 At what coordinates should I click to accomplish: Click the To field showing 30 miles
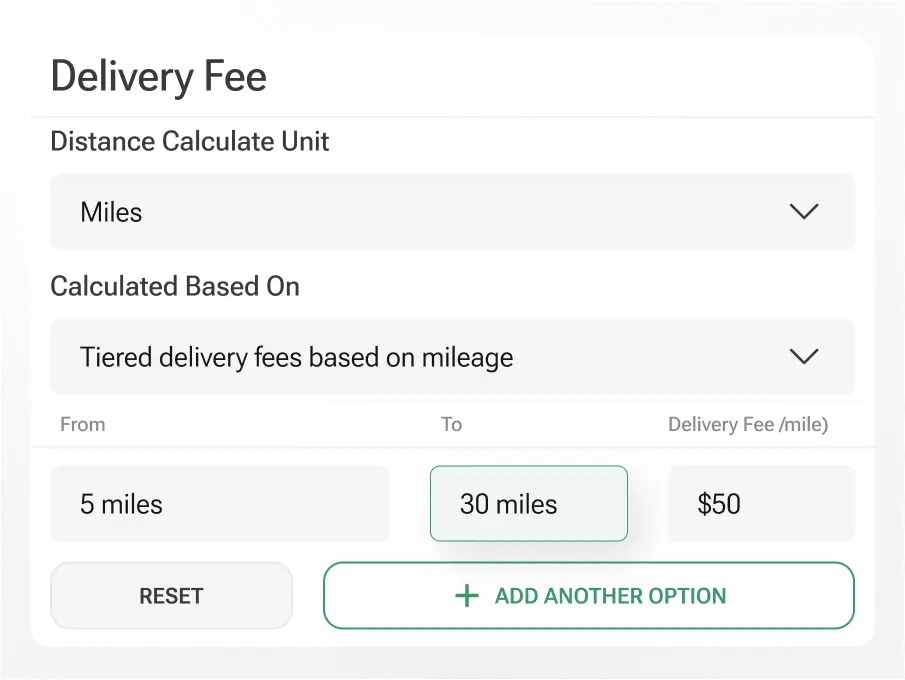pos(528,504)
